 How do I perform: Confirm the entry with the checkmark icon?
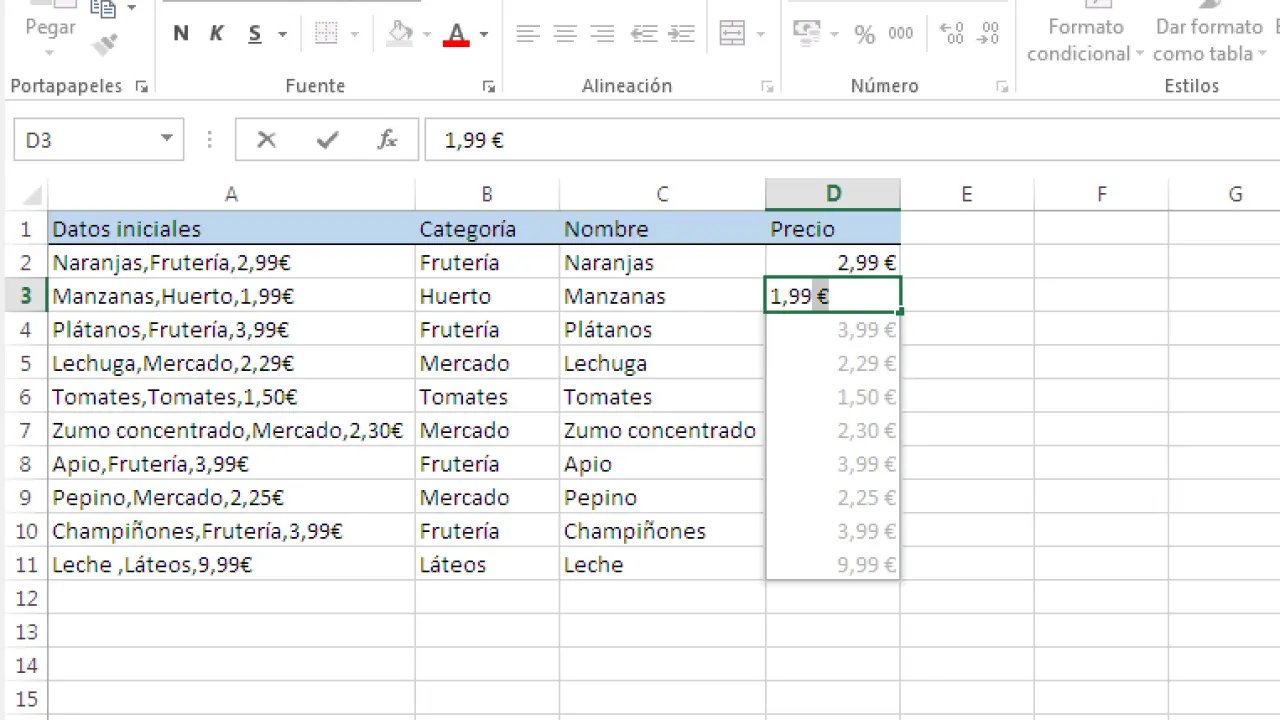(327, 140)
